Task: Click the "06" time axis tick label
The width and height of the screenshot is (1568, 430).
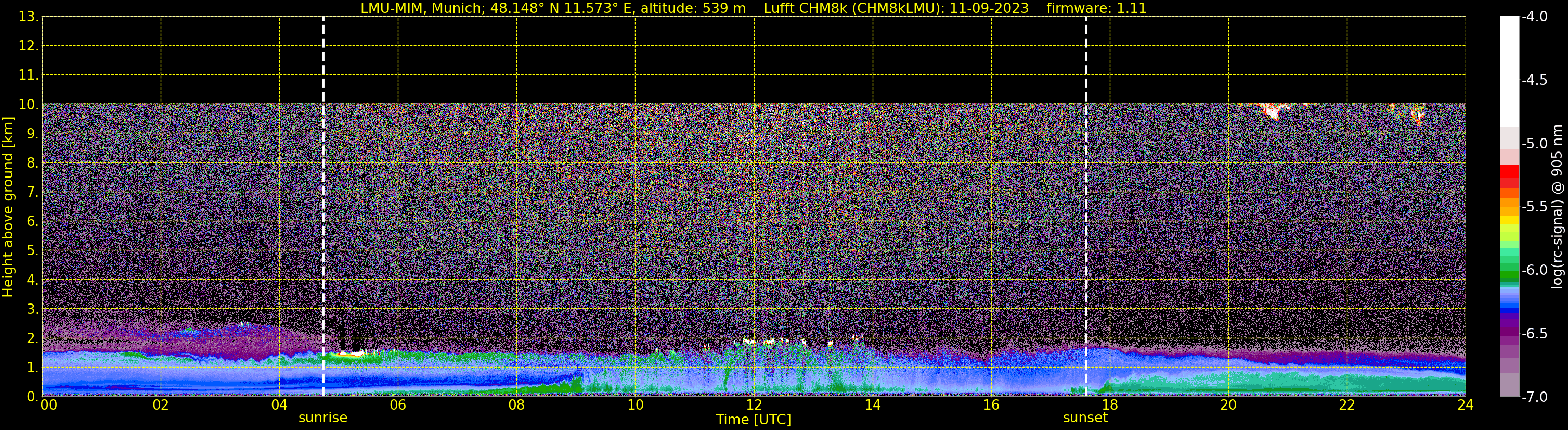Action: click(x=398, y=406)
